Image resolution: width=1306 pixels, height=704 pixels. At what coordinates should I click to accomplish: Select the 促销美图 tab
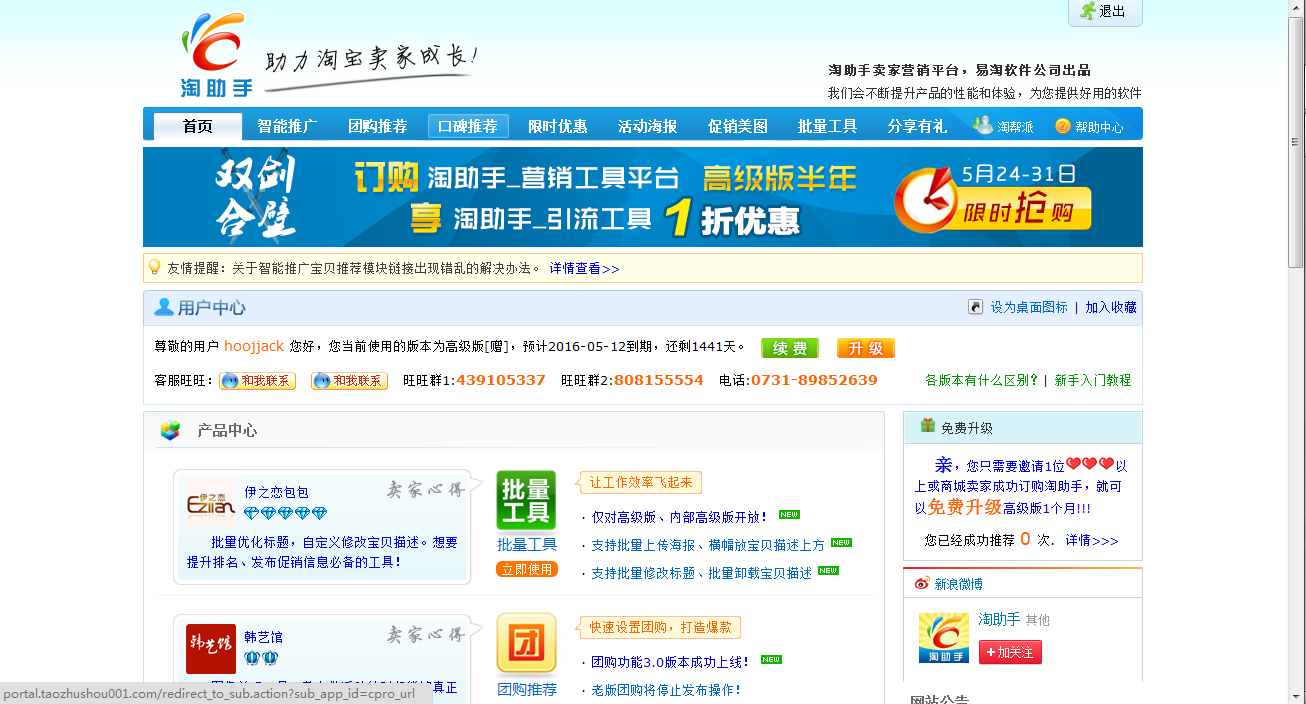click(x=737, y=125)
